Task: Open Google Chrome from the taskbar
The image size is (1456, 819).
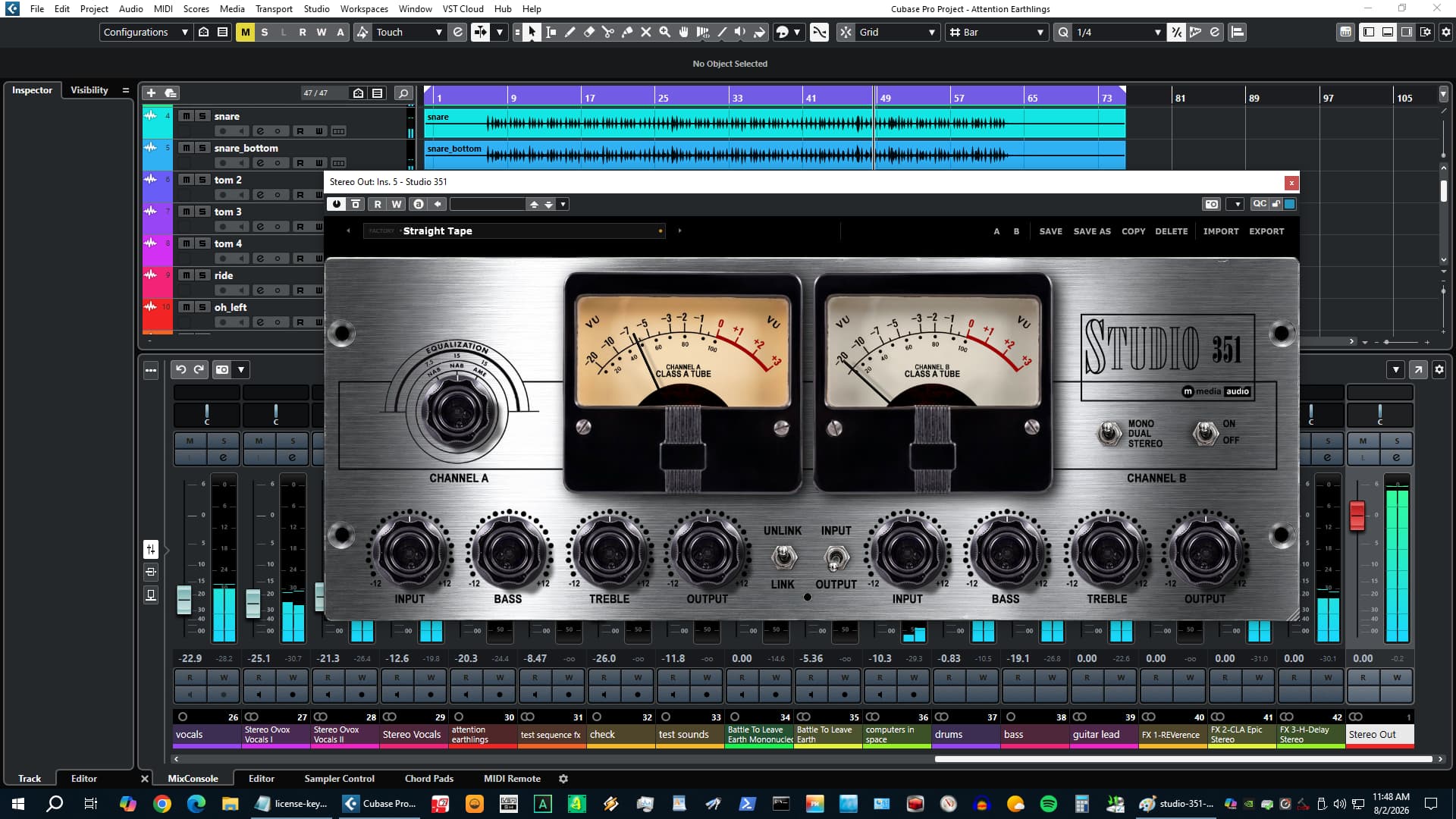Action: (162, 804)
